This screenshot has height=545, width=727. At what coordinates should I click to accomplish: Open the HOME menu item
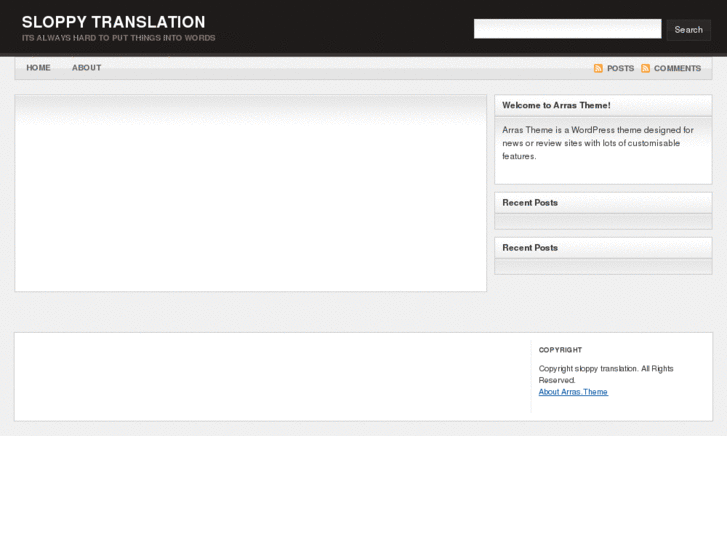(x=38, y=68)
